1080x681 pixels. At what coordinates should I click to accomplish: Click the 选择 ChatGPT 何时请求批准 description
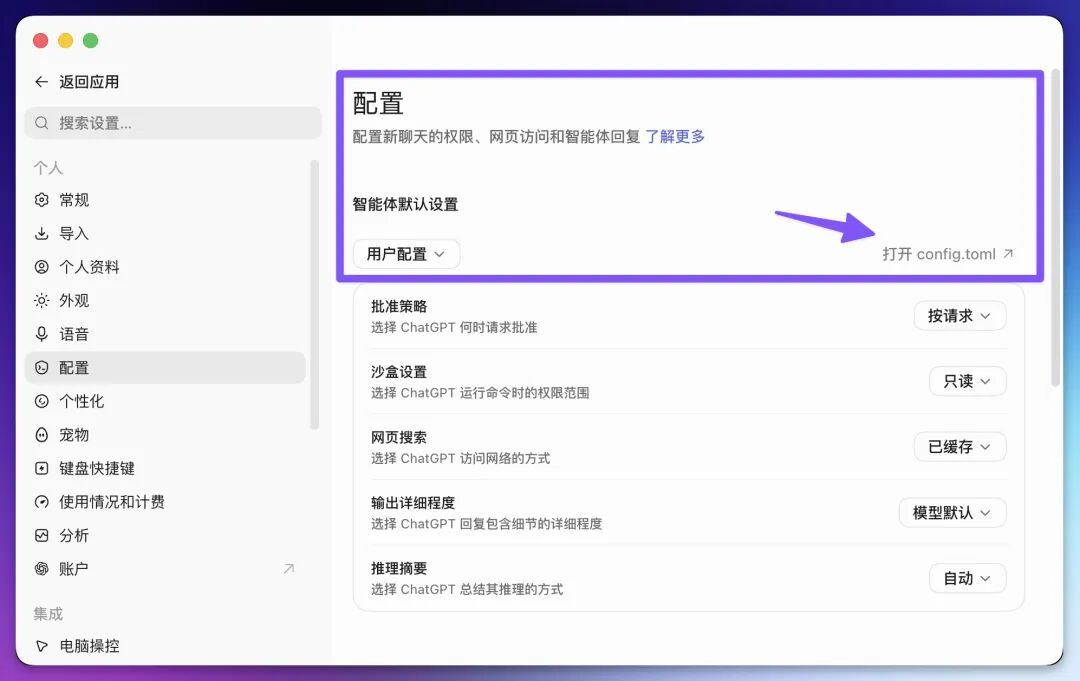point(454,328)
